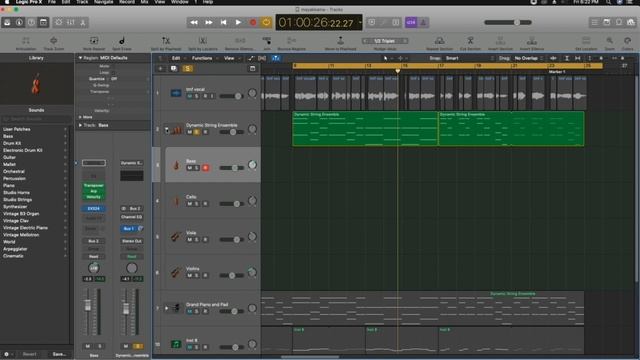Toggle the metronome click button
The width and height of the screenshot is (640, 360).
[x=423, y=22]
